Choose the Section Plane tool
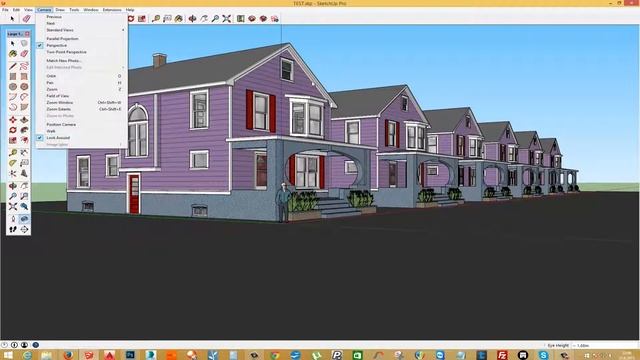640x360 pixels. [24, 229]
